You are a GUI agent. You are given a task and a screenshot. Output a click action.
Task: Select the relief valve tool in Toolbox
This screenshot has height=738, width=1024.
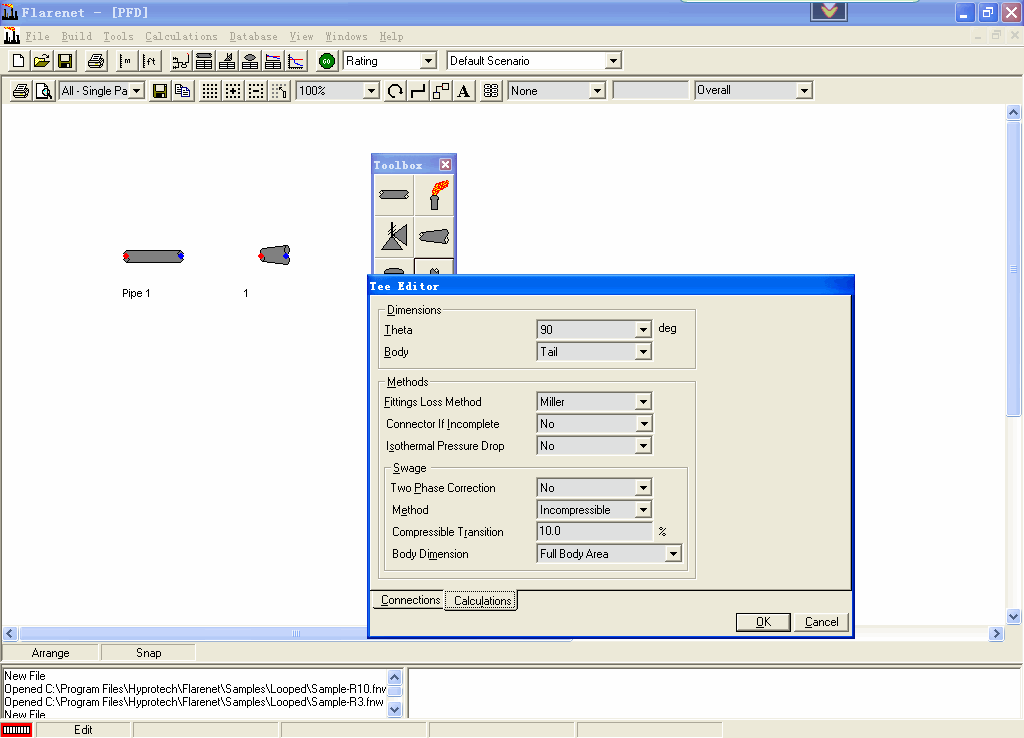394,236
